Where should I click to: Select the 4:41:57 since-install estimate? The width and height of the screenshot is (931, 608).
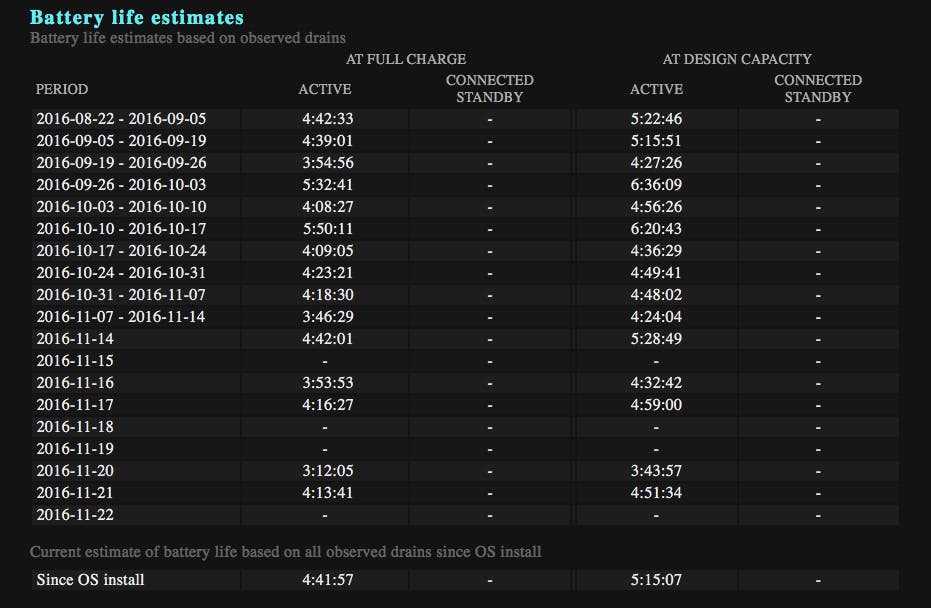pyautogui.click(x=327, y=579)
